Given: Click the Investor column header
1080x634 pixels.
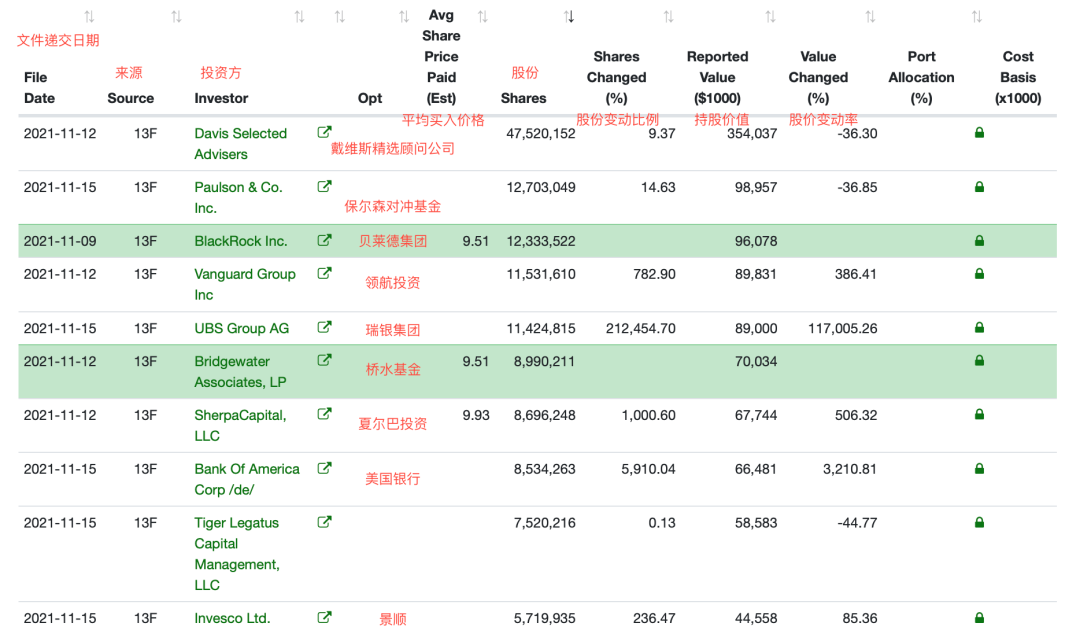Looking at the screenshot, I should click(221, 98).
